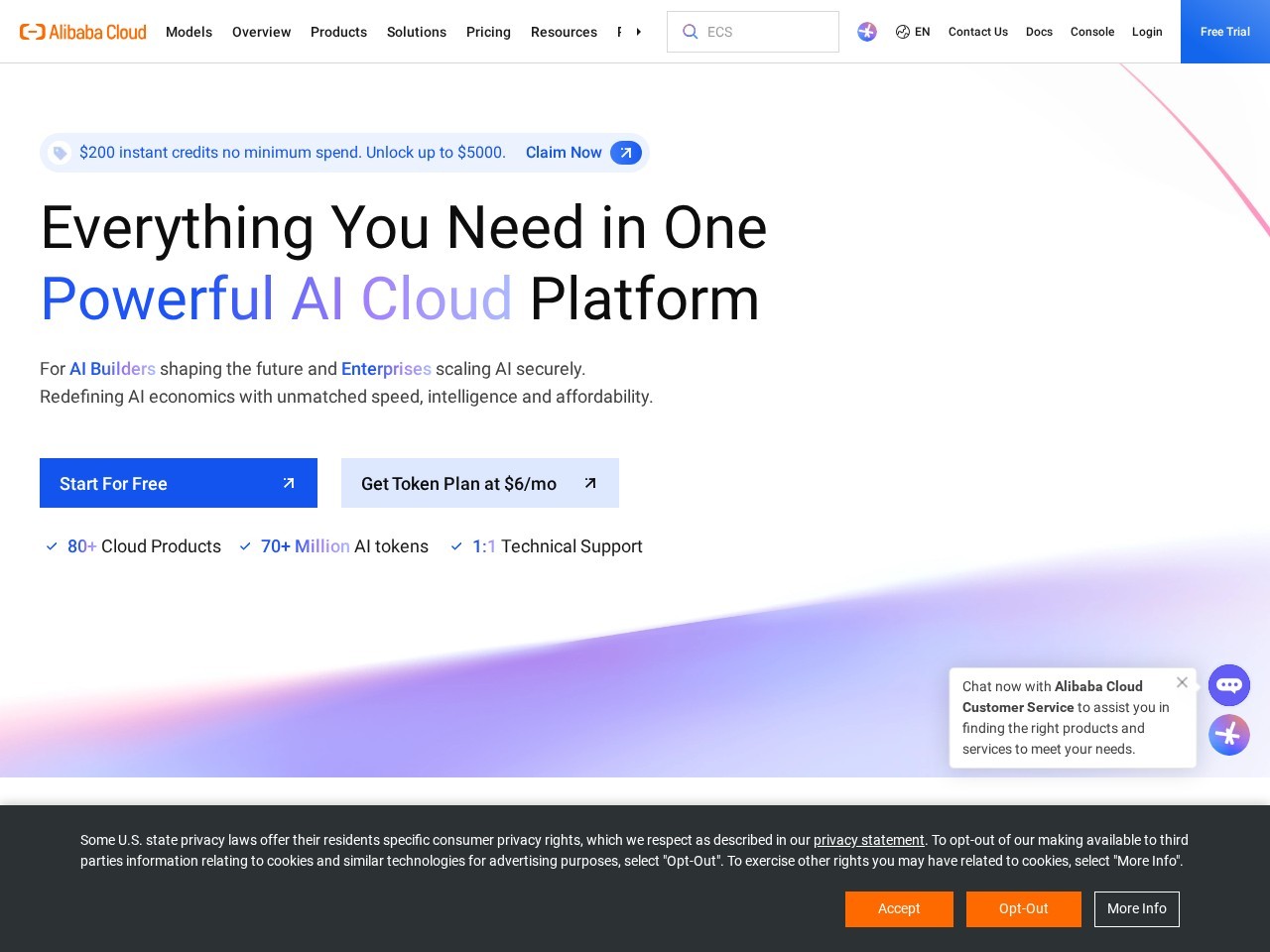Image resolution: width=1270 pixels, height=952 pixels.
Task: Open the Solutions menu
Action: pyautogui.click(x=417, y=32)
